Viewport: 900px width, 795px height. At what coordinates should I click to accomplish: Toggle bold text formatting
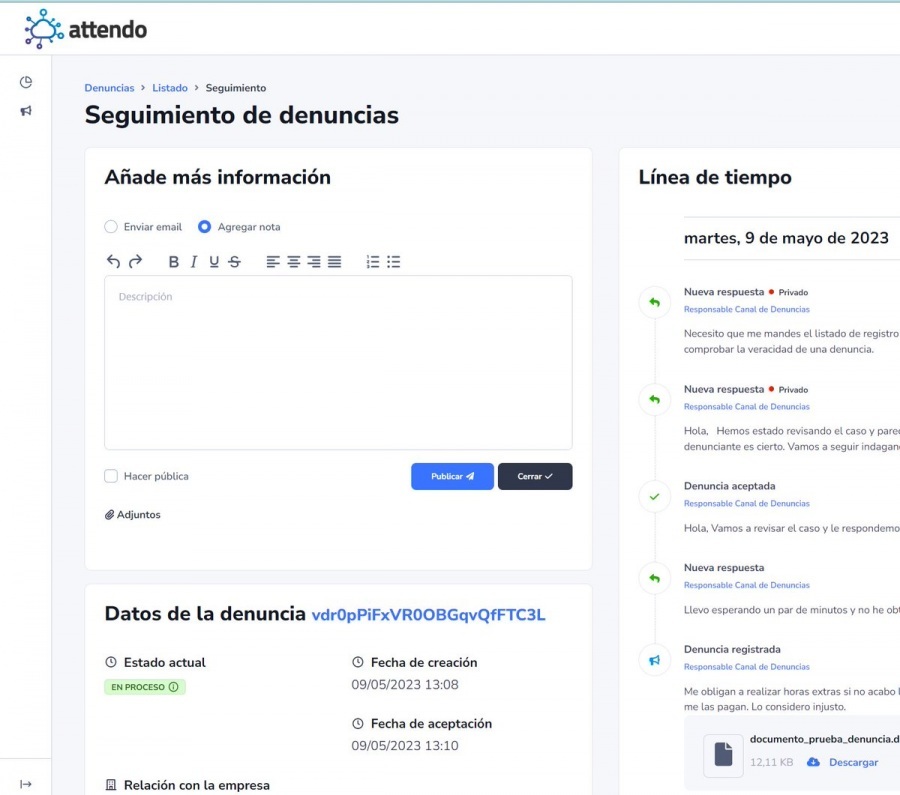tap(173, 262)
